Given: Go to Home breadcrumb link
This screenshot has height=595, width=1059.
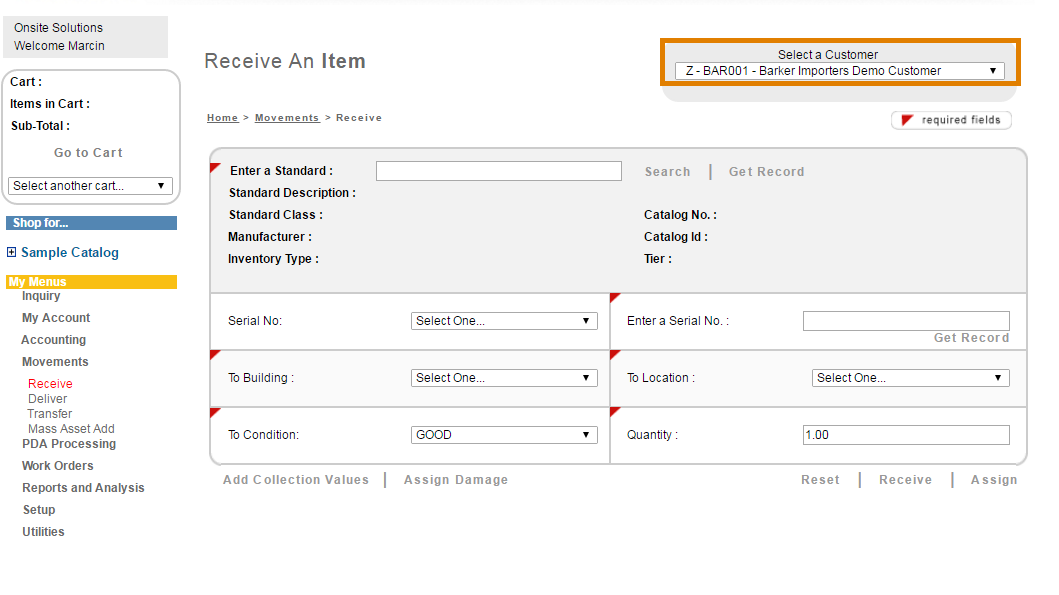Looking at the screenshot, I should click(x=222, y=118).
